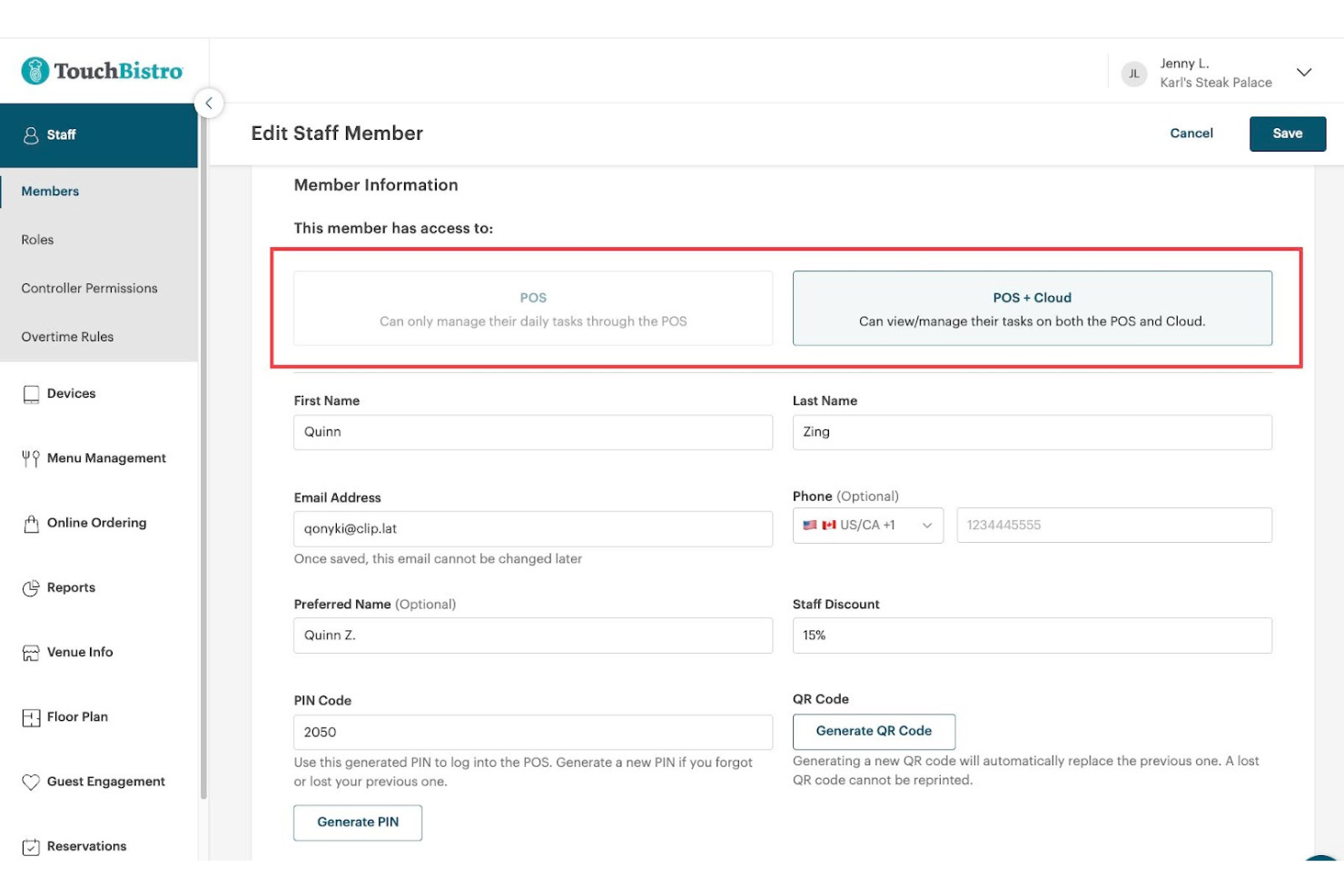1344x896 pixels.
Task: Expand the Jenny L. account menu chevron
Action: tap(1304, 73)
